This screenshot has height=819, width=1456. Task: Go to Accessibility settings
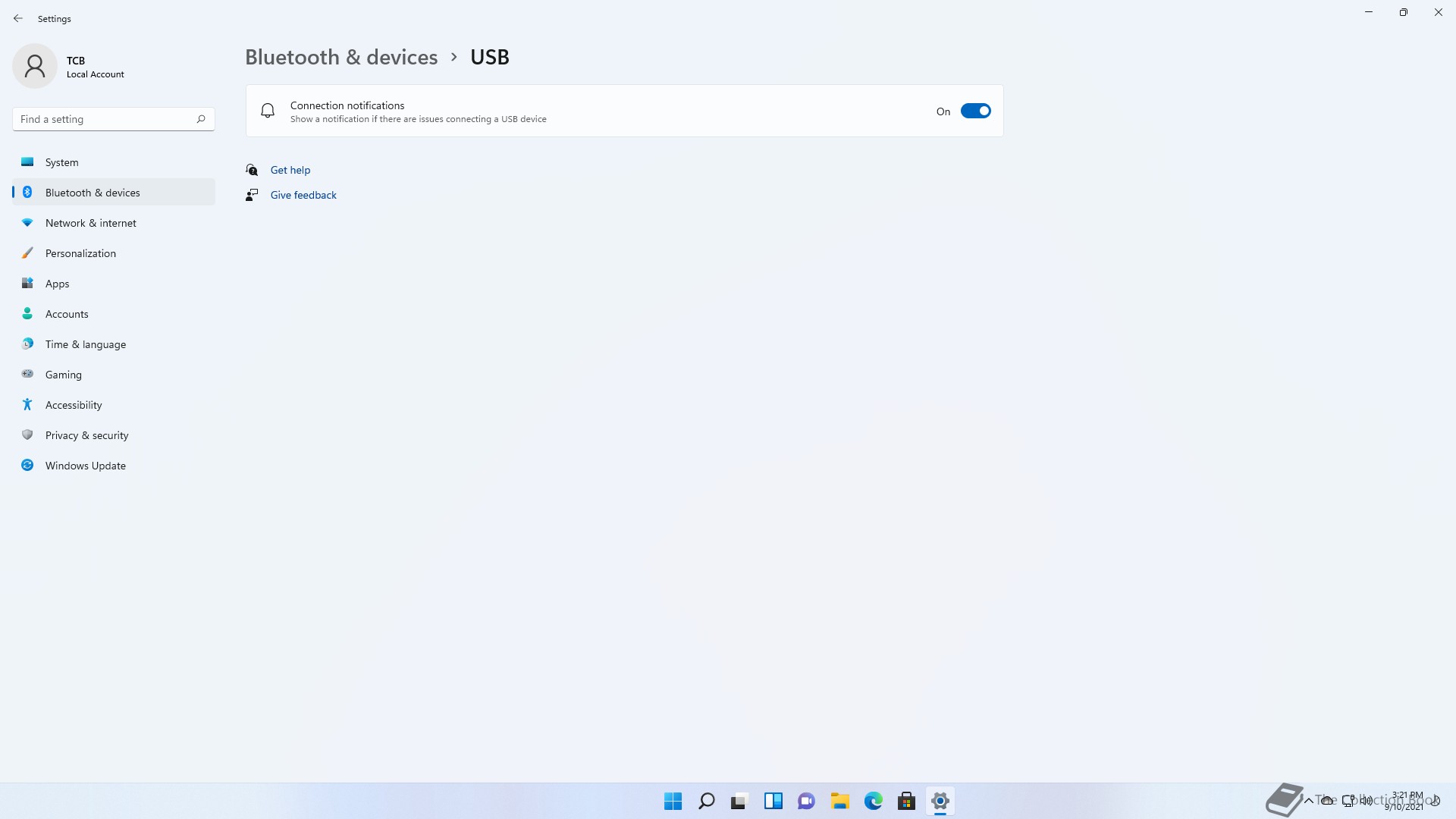(x=114, y=405)
